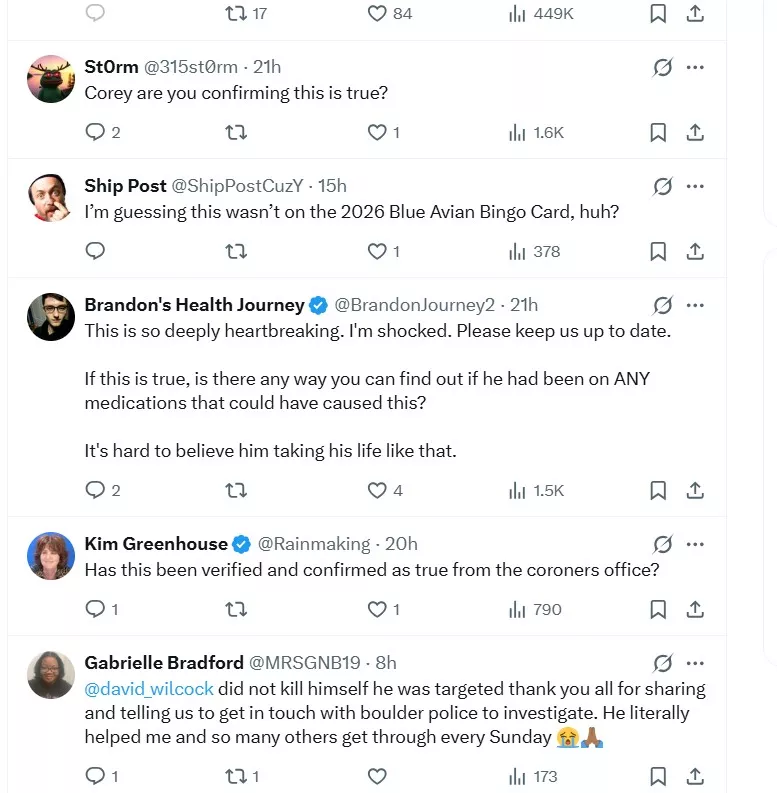
Task: Open more options for St0rm's tweet
Action: tap(695, 67)
